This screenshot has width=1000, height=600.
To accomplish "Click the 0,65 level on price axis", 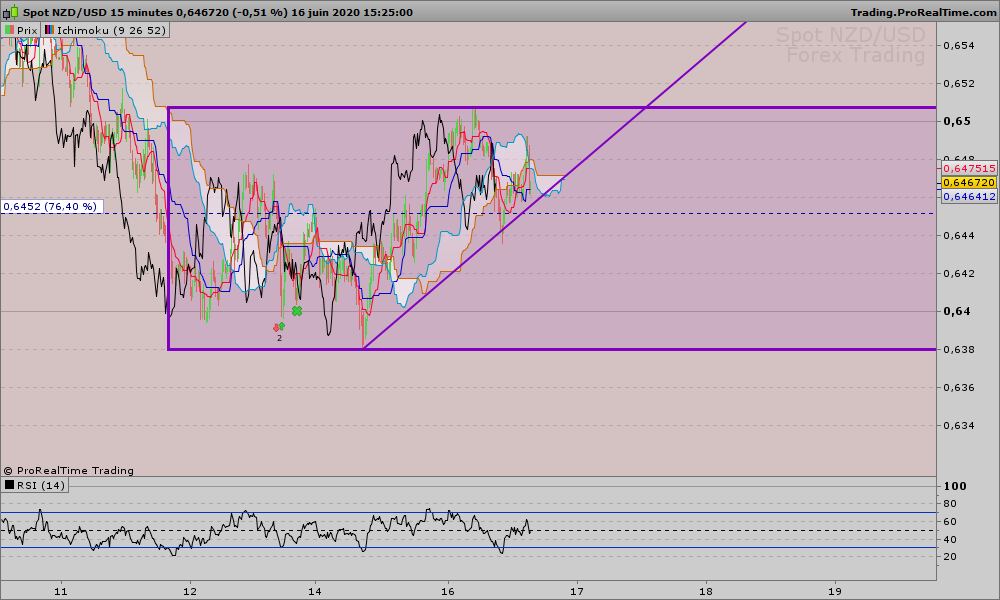I will (958, 121).
